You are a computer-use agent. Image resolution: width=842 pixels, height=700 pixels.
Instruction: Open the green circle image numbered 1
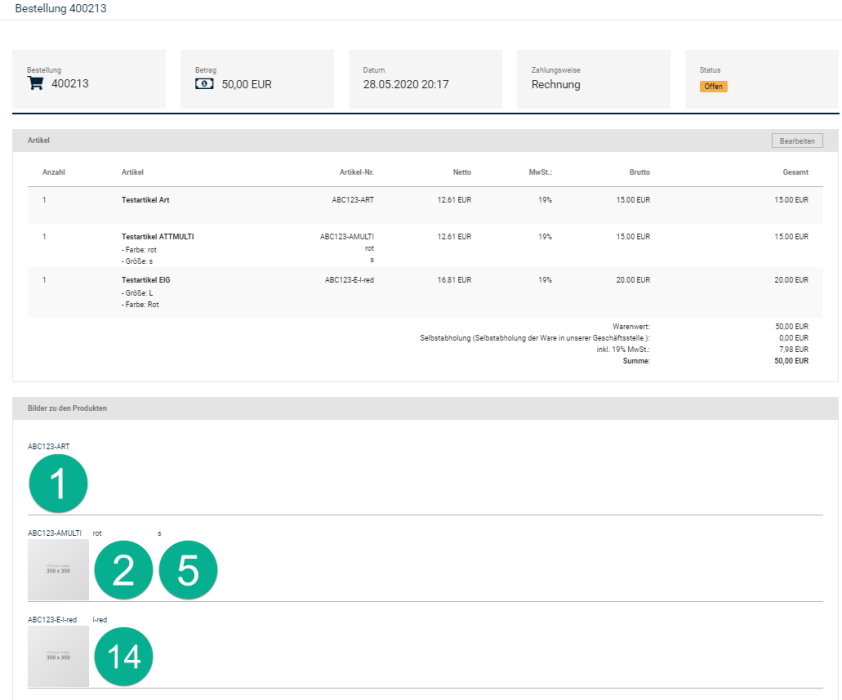58,483
